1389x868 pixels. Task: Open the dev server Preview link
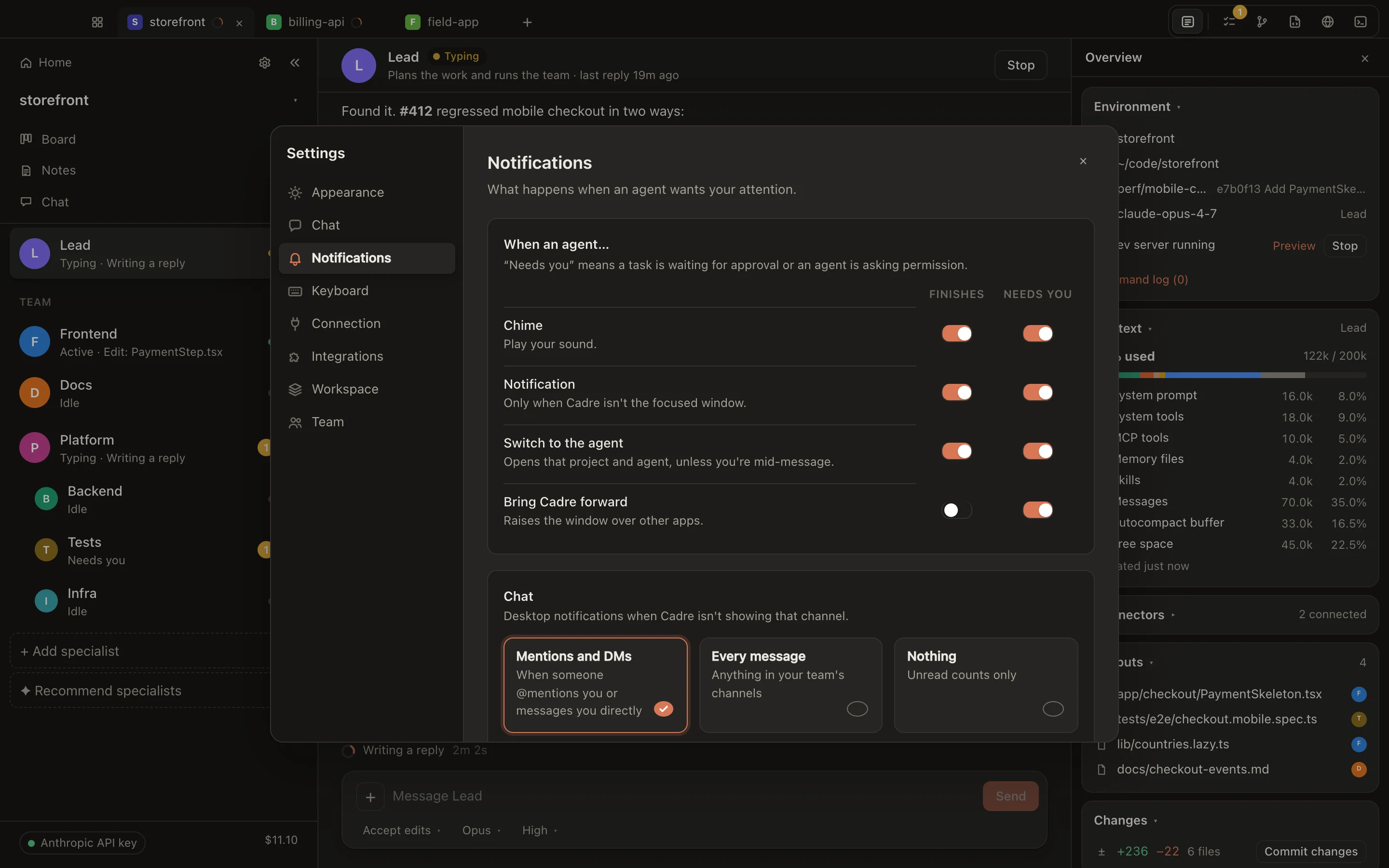tap(1294, 246)
